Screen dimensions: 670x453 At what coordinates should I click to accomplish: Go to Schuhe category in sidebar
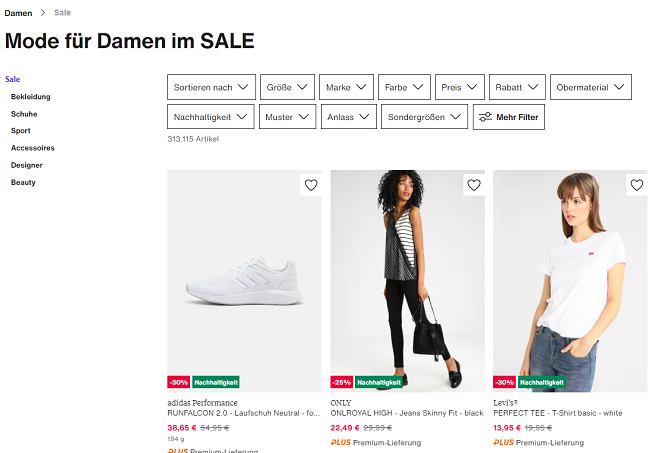coord(24,114)
